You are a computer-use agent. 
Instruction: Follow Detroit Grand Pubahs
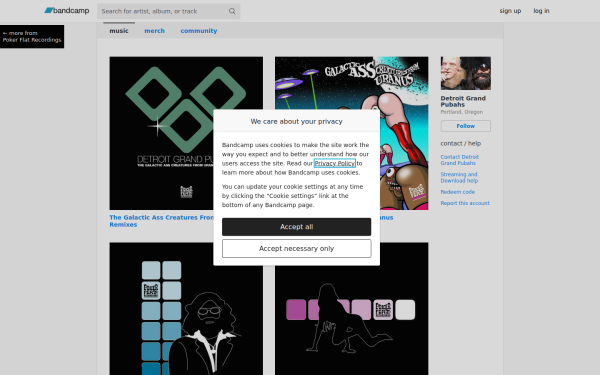tap(466, 126)
